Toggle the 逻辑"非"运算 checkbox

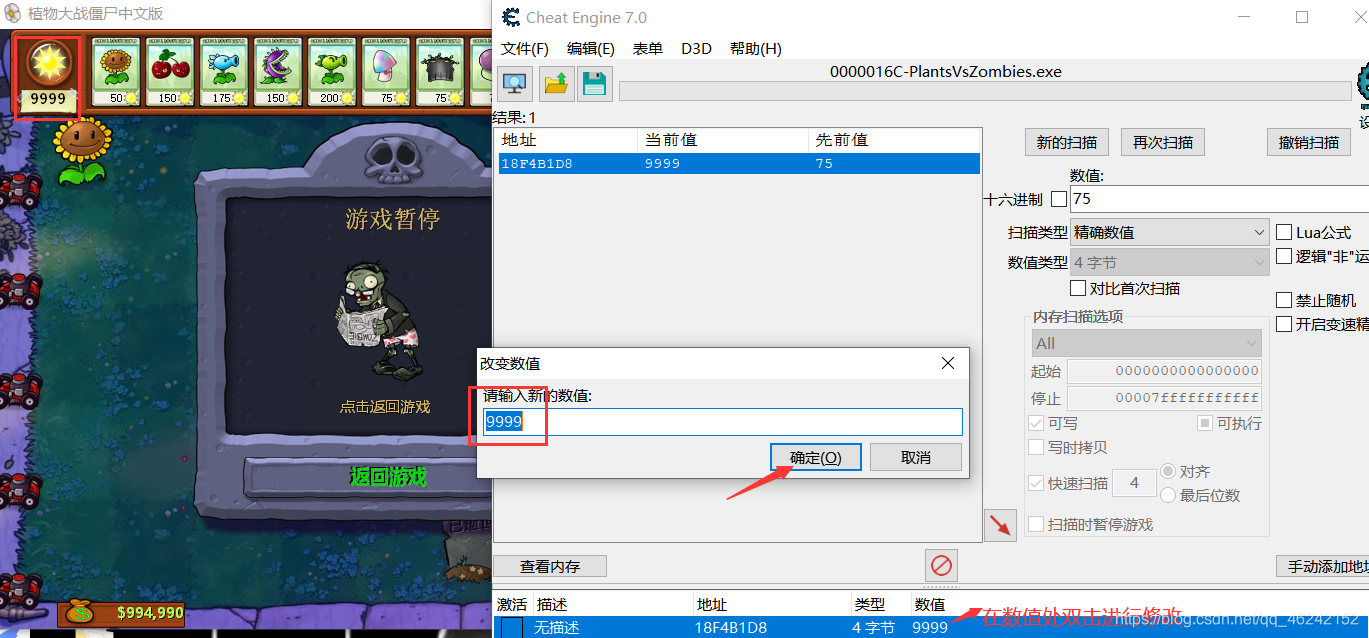[1284, 256]
